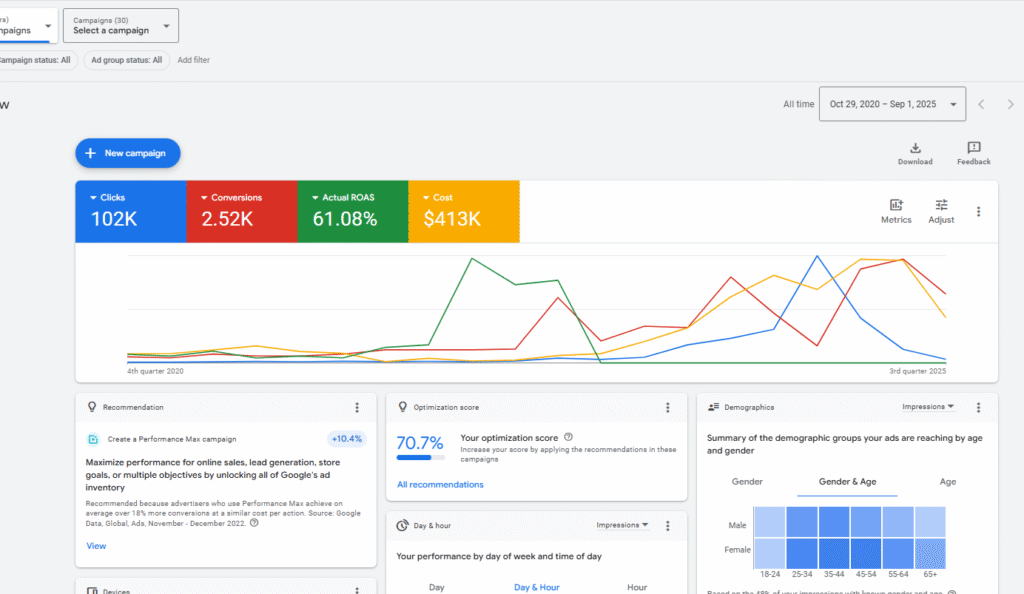
Task: Open the three-dot menu on the Optimization score card
Action: click(668, 407)
